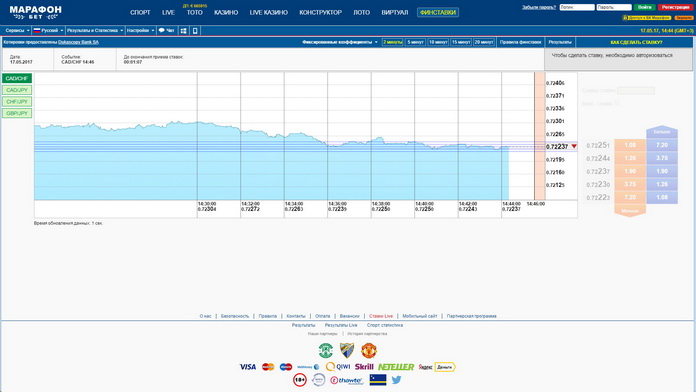Click the Yandex Money payment logo
The image size is (696, 392).
coord(437,367)
